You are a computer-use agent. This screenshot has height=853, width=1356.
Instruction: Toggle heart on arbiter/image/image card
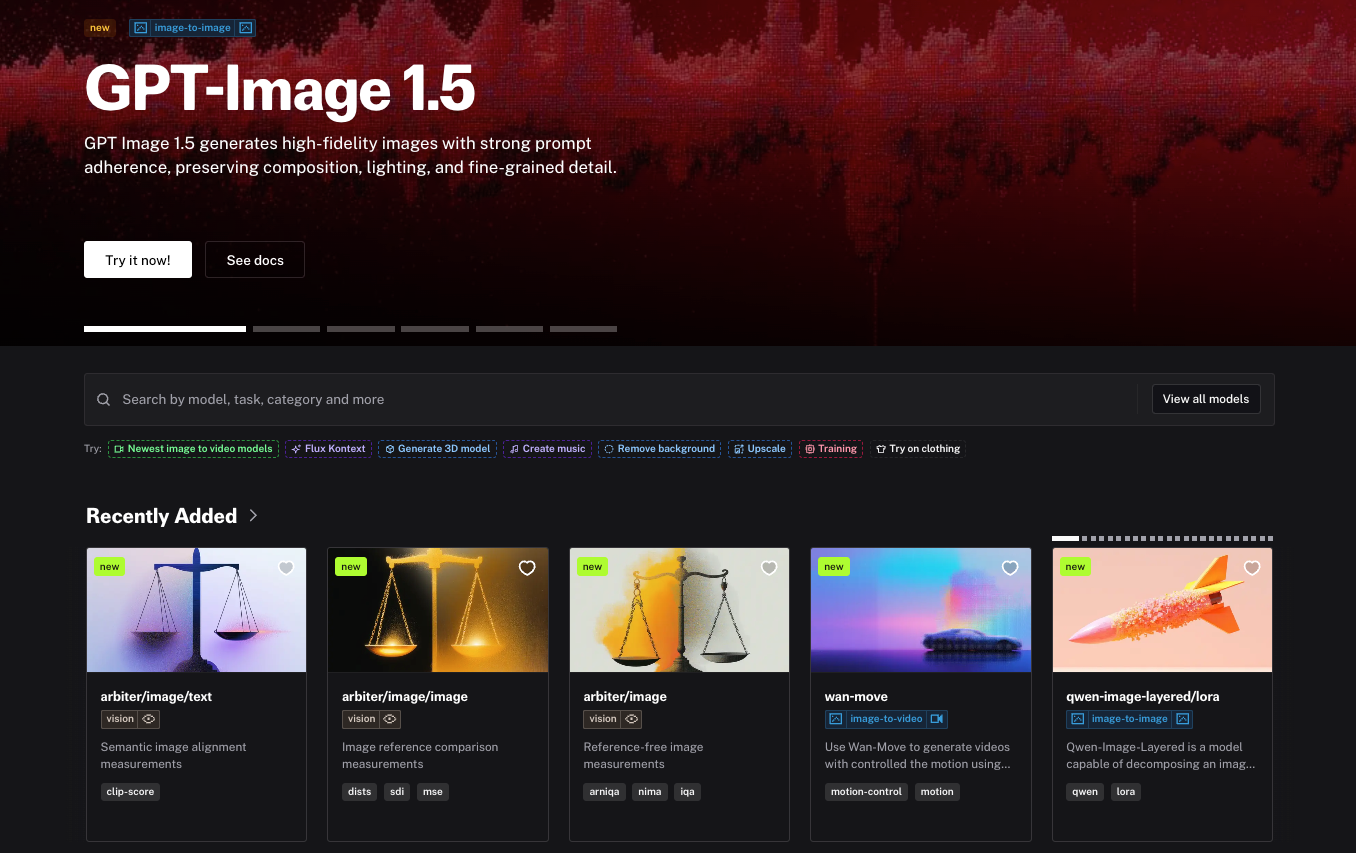(527, 568)
